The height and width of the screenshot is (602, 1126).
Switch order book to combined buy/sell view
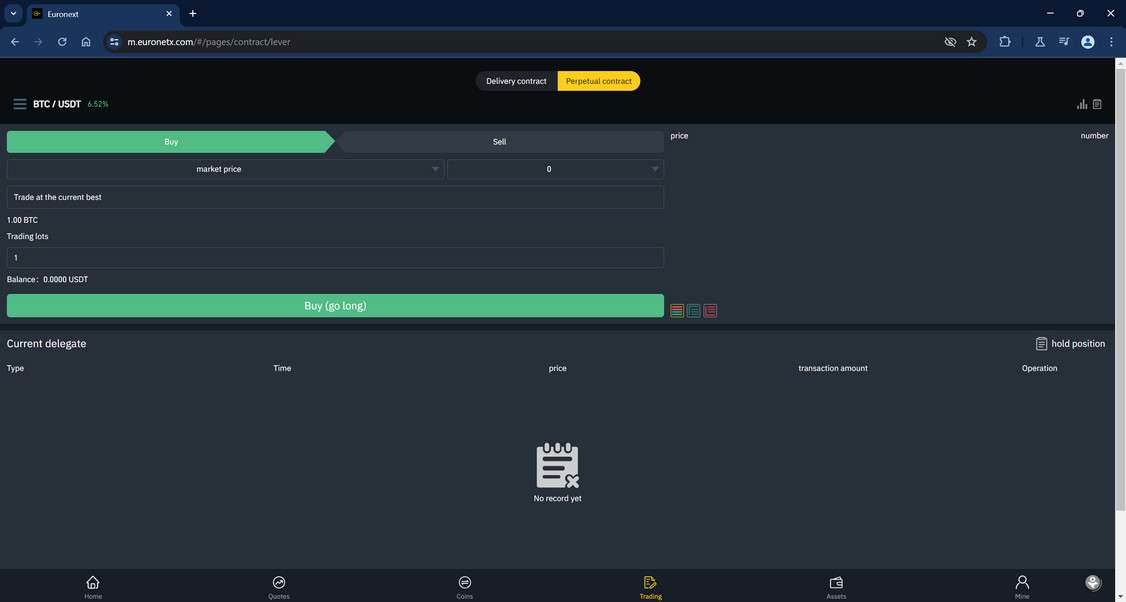tap(675, 310)
